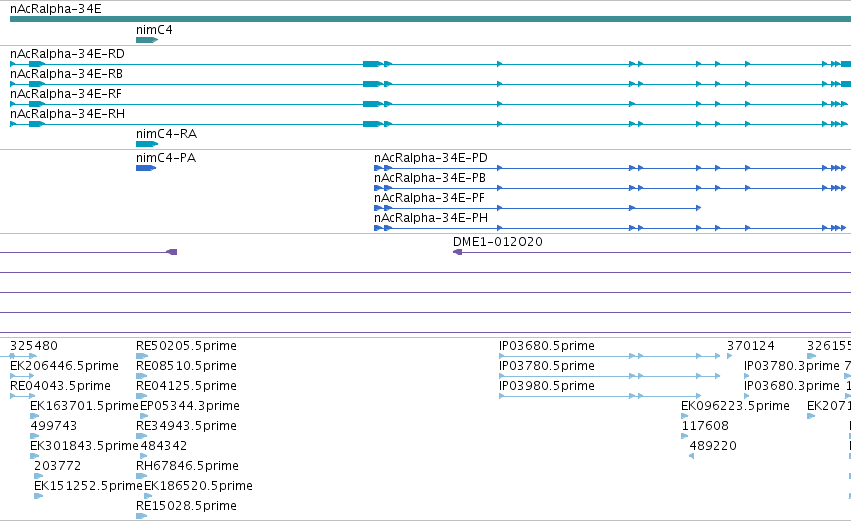Select transcript nAcRalpha-34E-RH label
The height and width of the screenshot is (521, 851).
[67, 114]
